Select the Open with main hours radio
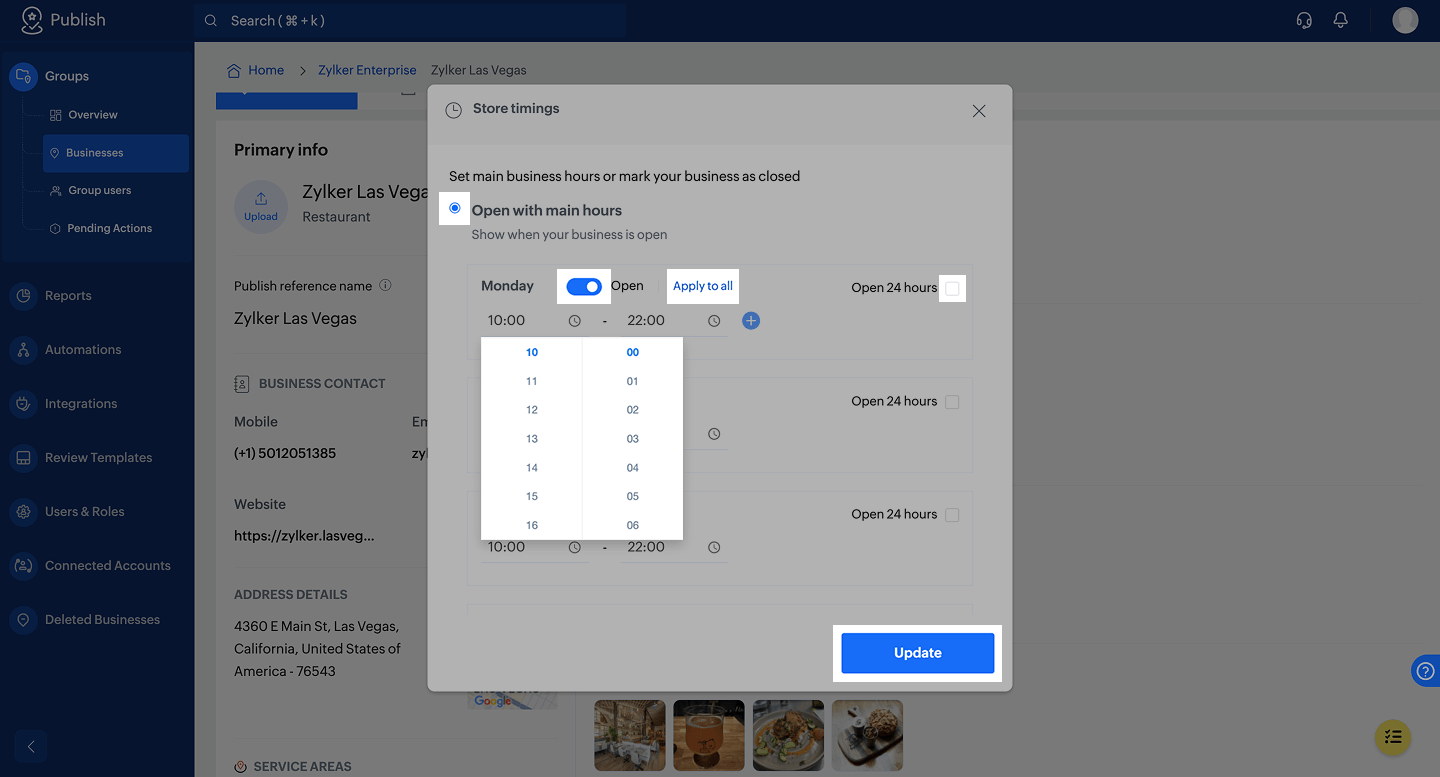 coord(455,208)
